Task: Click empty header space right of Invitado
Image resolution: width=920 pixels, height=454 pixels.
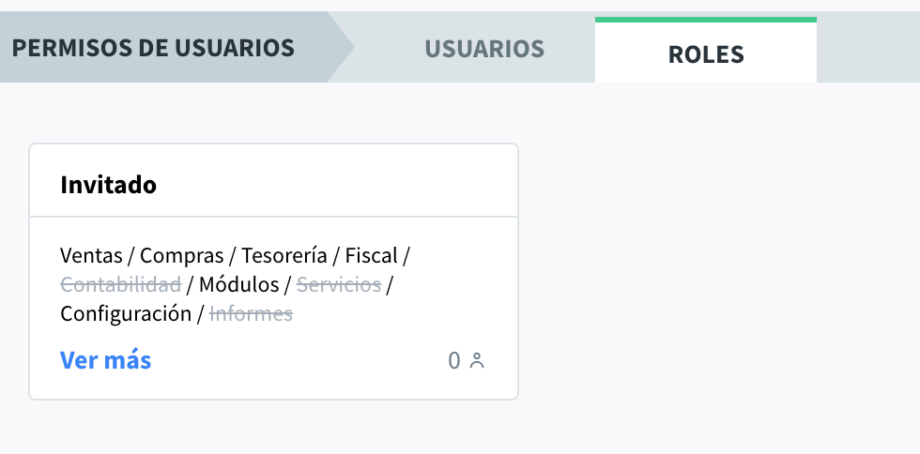Action: (340, 185)
